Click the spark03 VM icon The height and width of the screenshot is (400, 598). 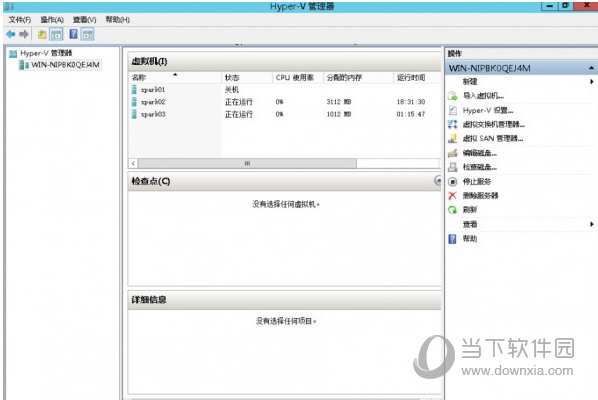[x=134, y=114]
